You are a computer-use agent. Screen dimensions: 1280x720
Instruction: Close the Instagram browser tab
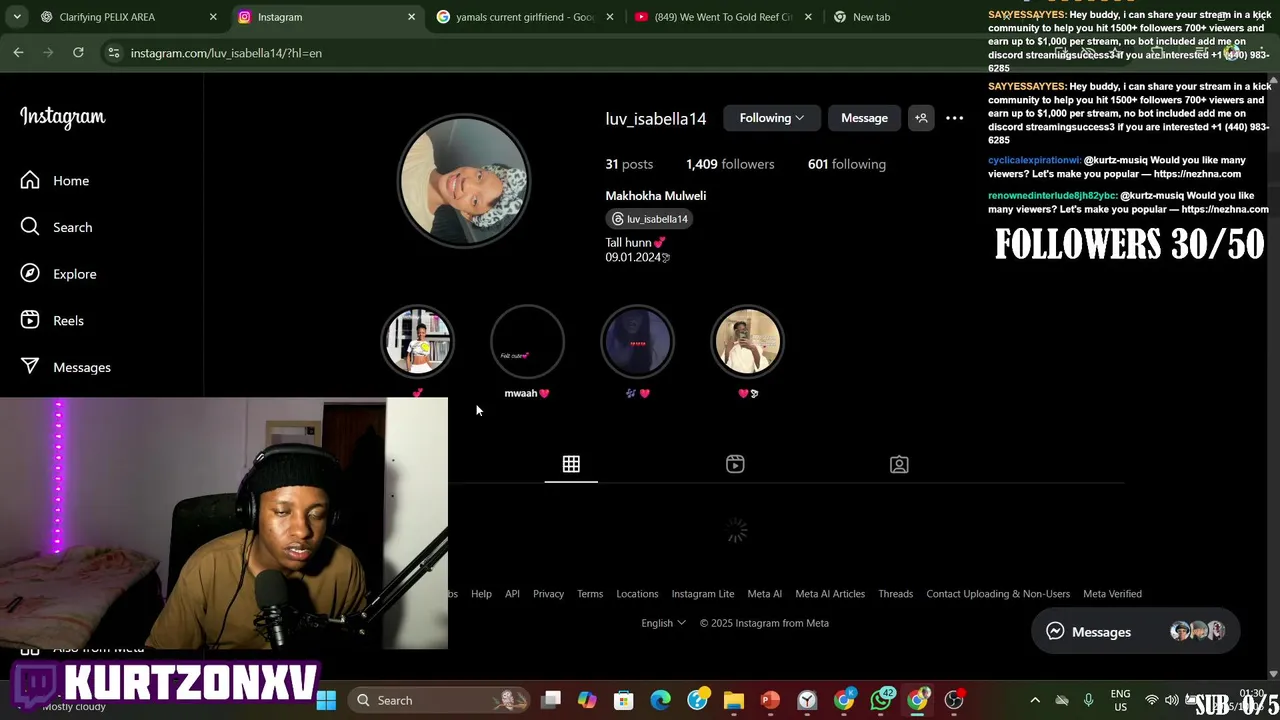coord(411,17)
